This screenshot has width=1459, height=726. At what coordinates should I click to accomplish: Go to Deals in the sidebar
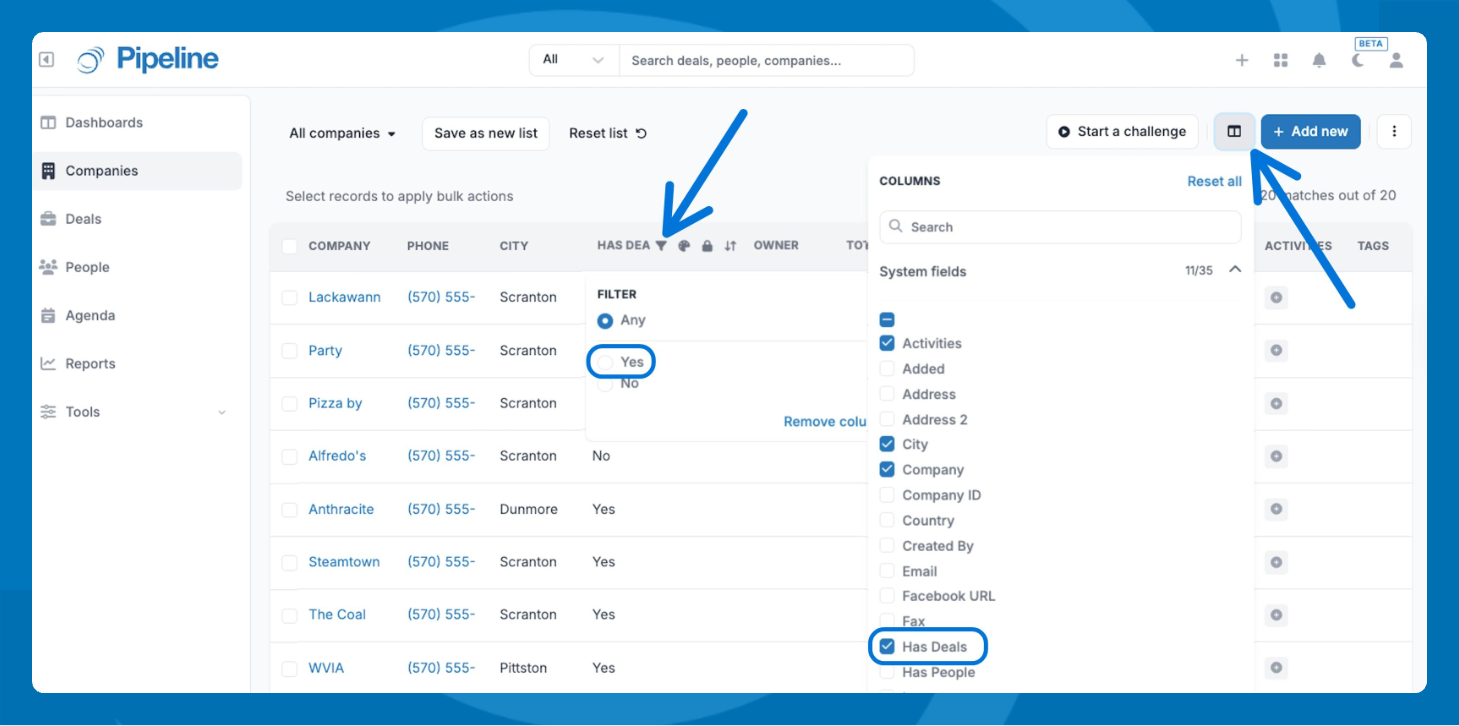(84, 219)
